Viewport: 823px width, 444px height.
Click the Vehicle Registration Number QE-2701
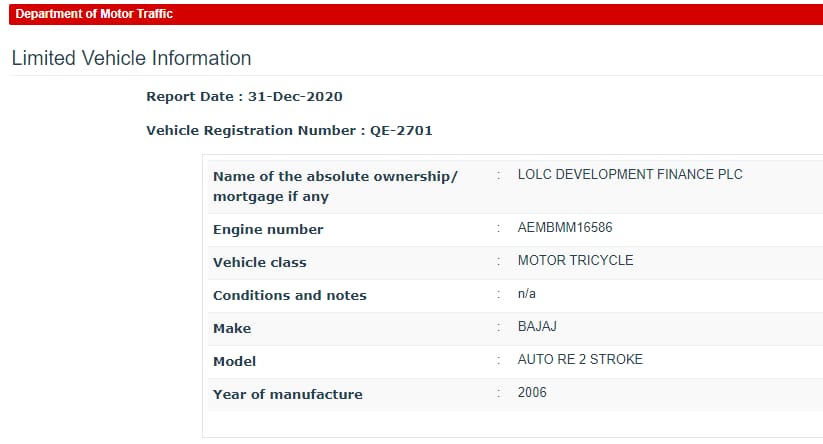point(289,130)
